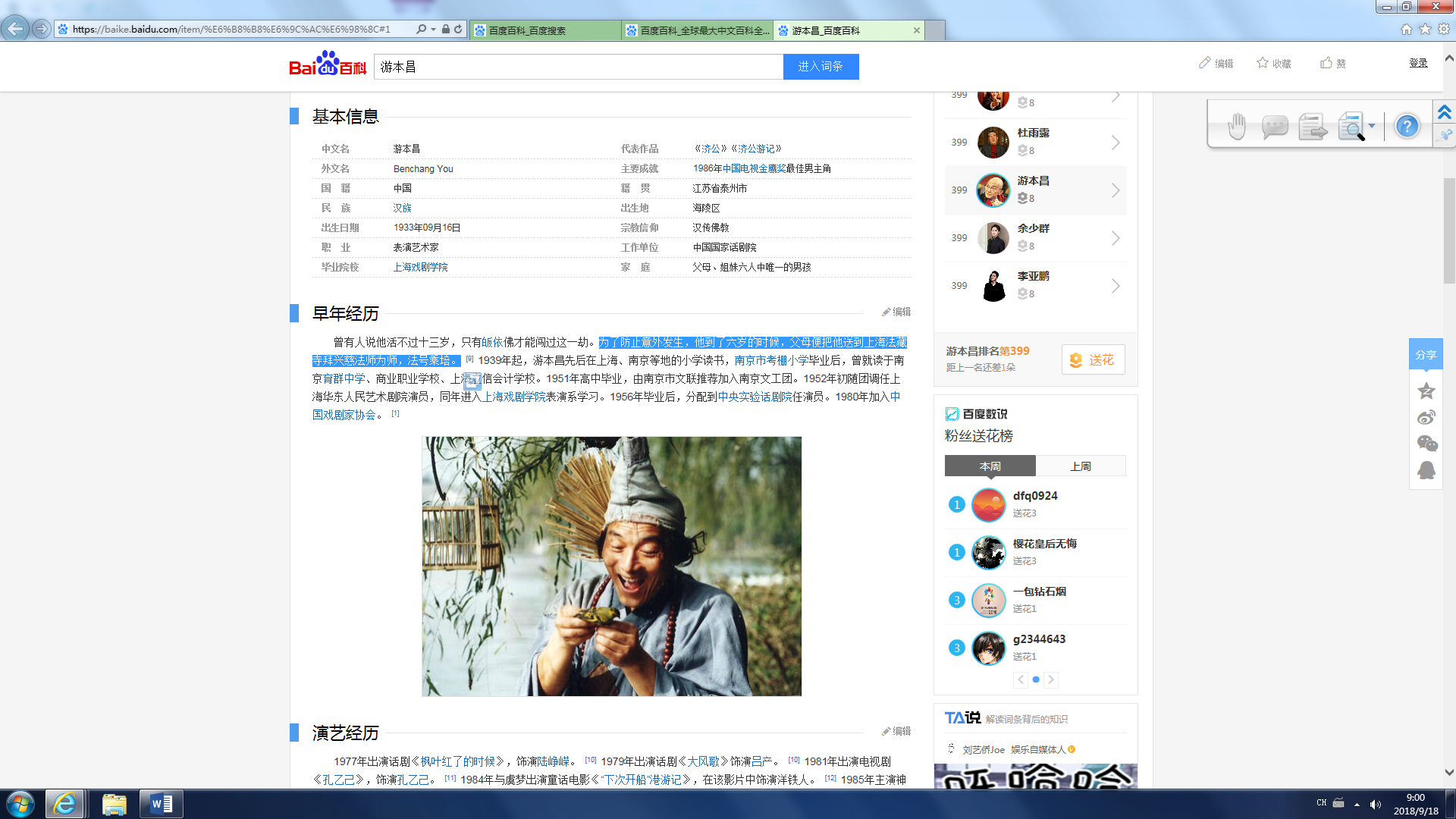This screenshot has width=1456, height=819.
Task: Click the WeChat share icon in sidebar
Action: point(1426,444)
